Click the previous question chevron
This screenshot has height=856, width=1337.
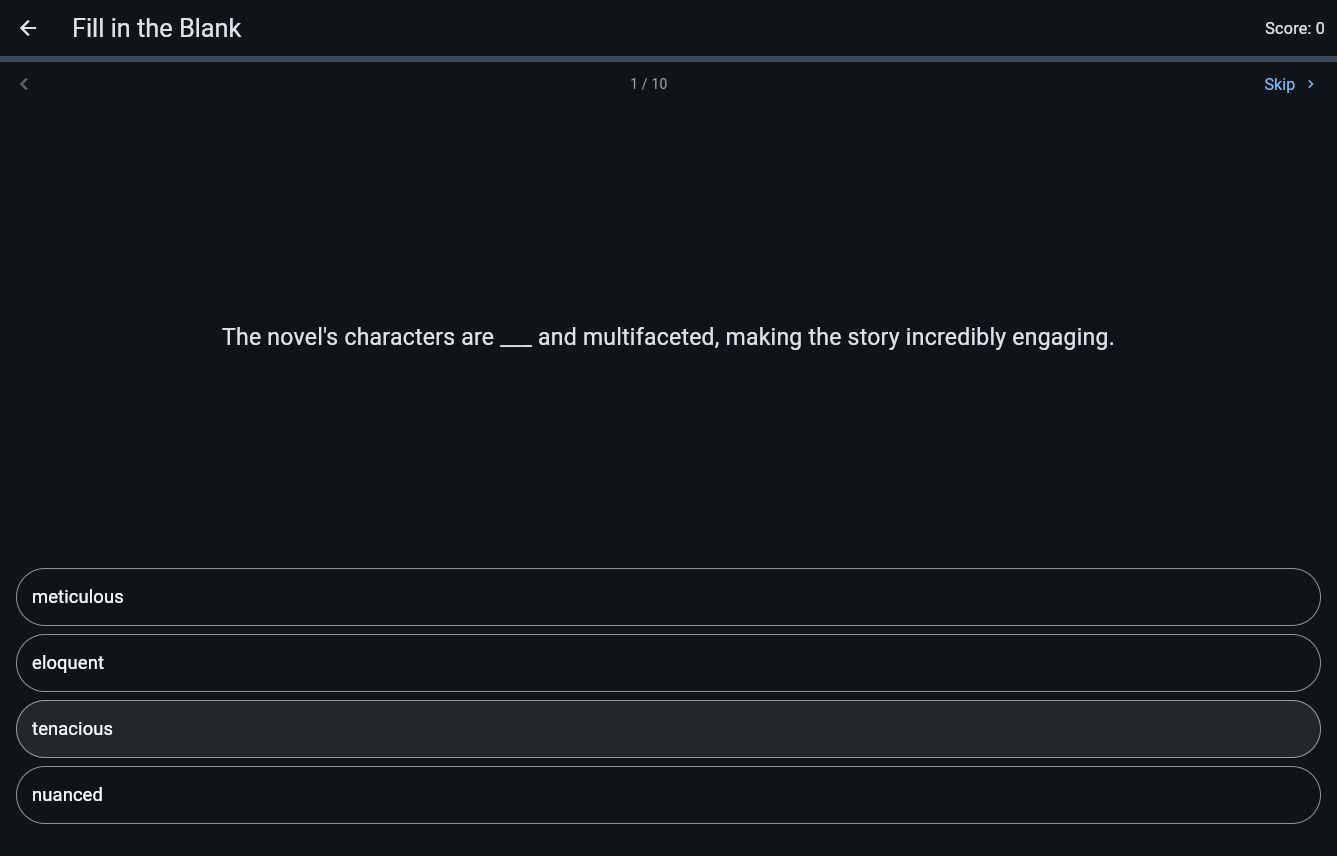(24, 84)
